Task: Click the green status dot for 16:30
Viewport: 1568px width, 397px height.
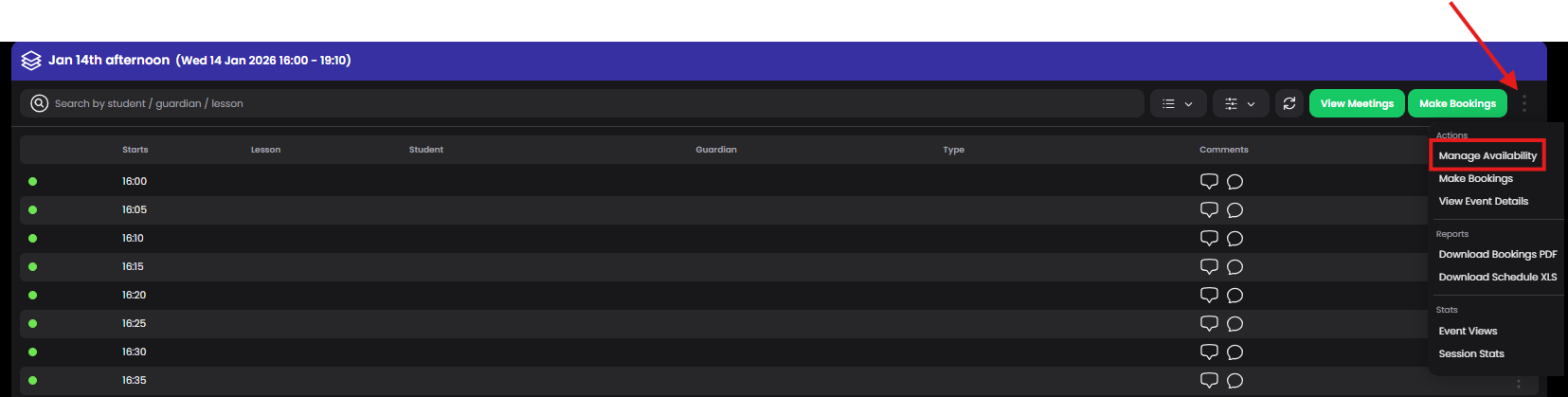Action: tap(32, 352)
